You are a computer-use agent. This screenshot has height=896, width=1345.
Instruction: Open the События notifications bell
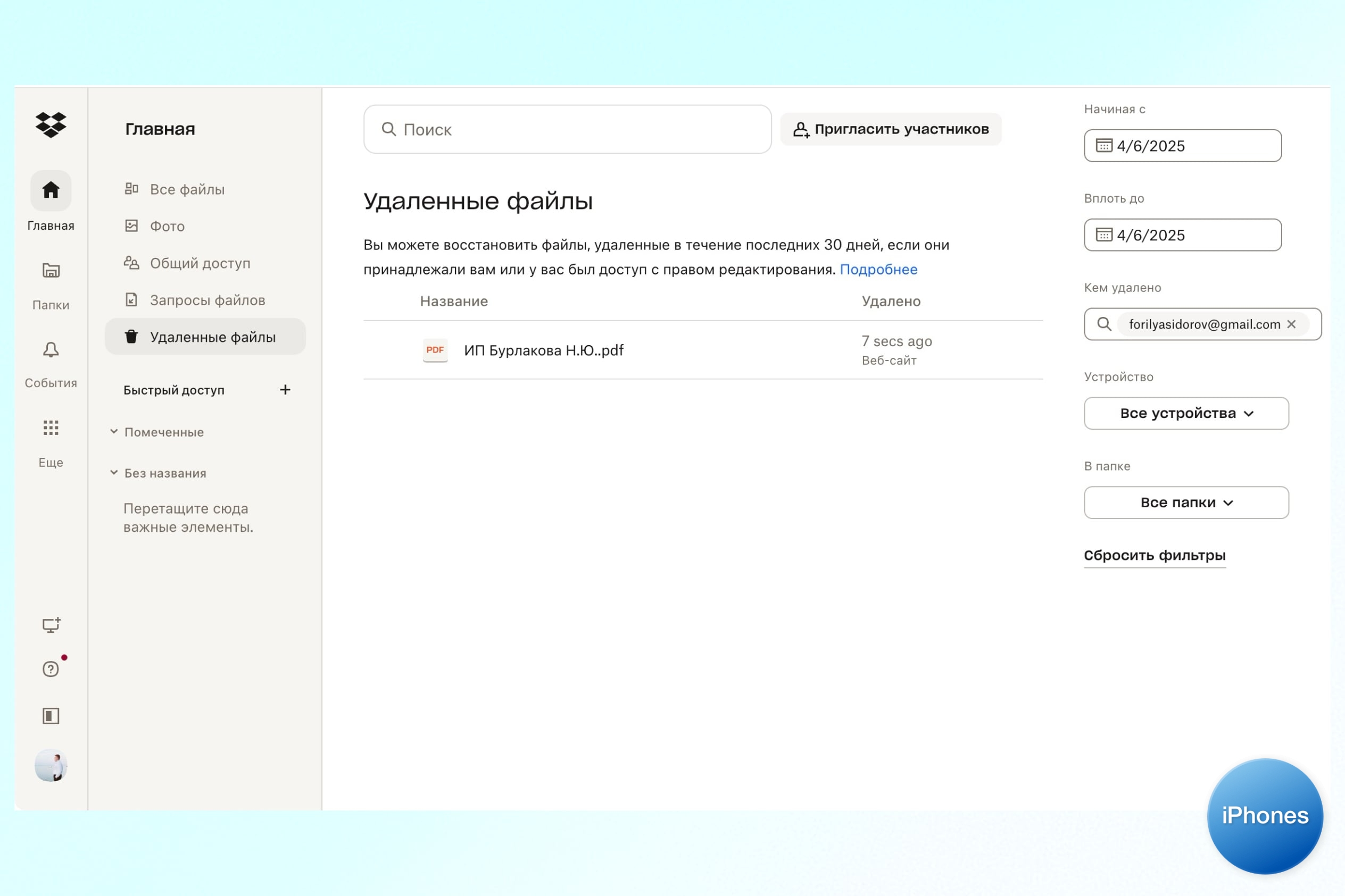tap(51, 350)
